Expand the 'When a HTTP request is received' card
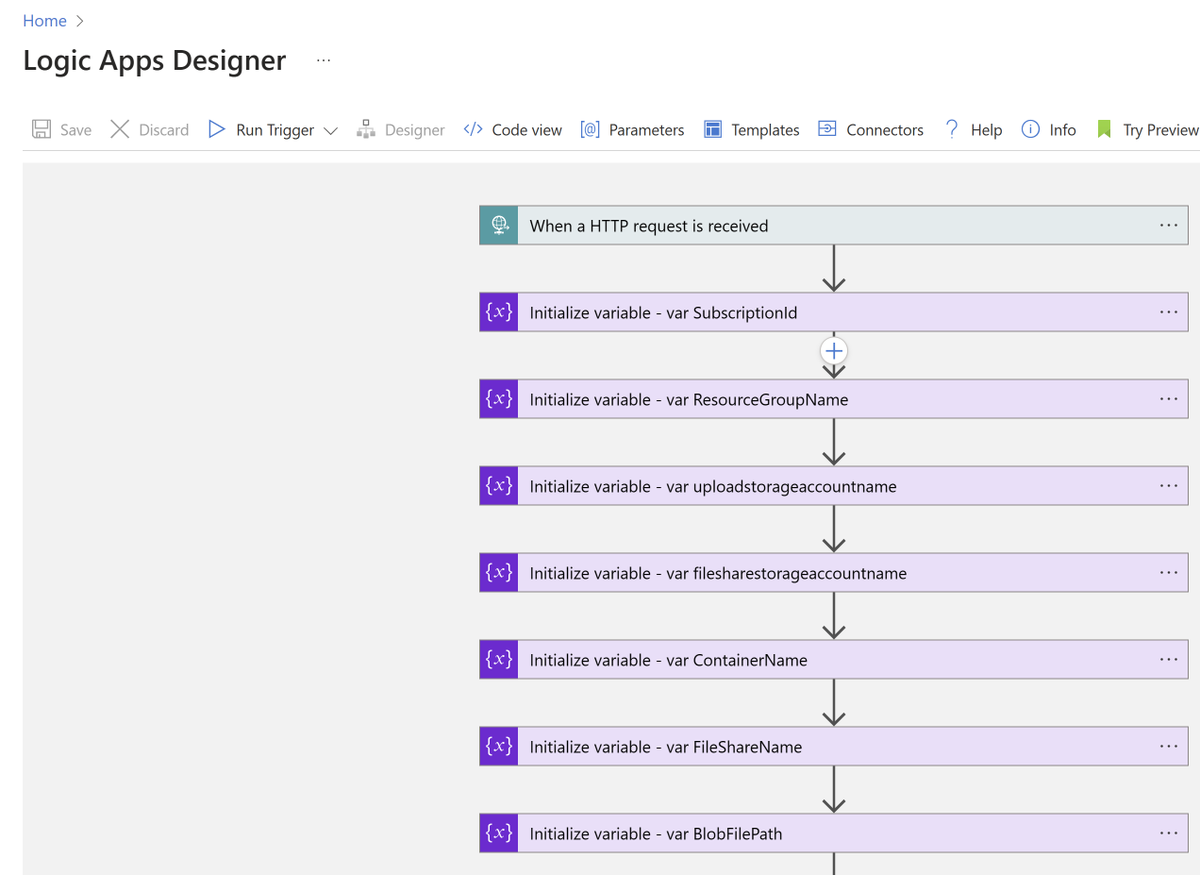The image size is (1200, 875). [834, 225]
